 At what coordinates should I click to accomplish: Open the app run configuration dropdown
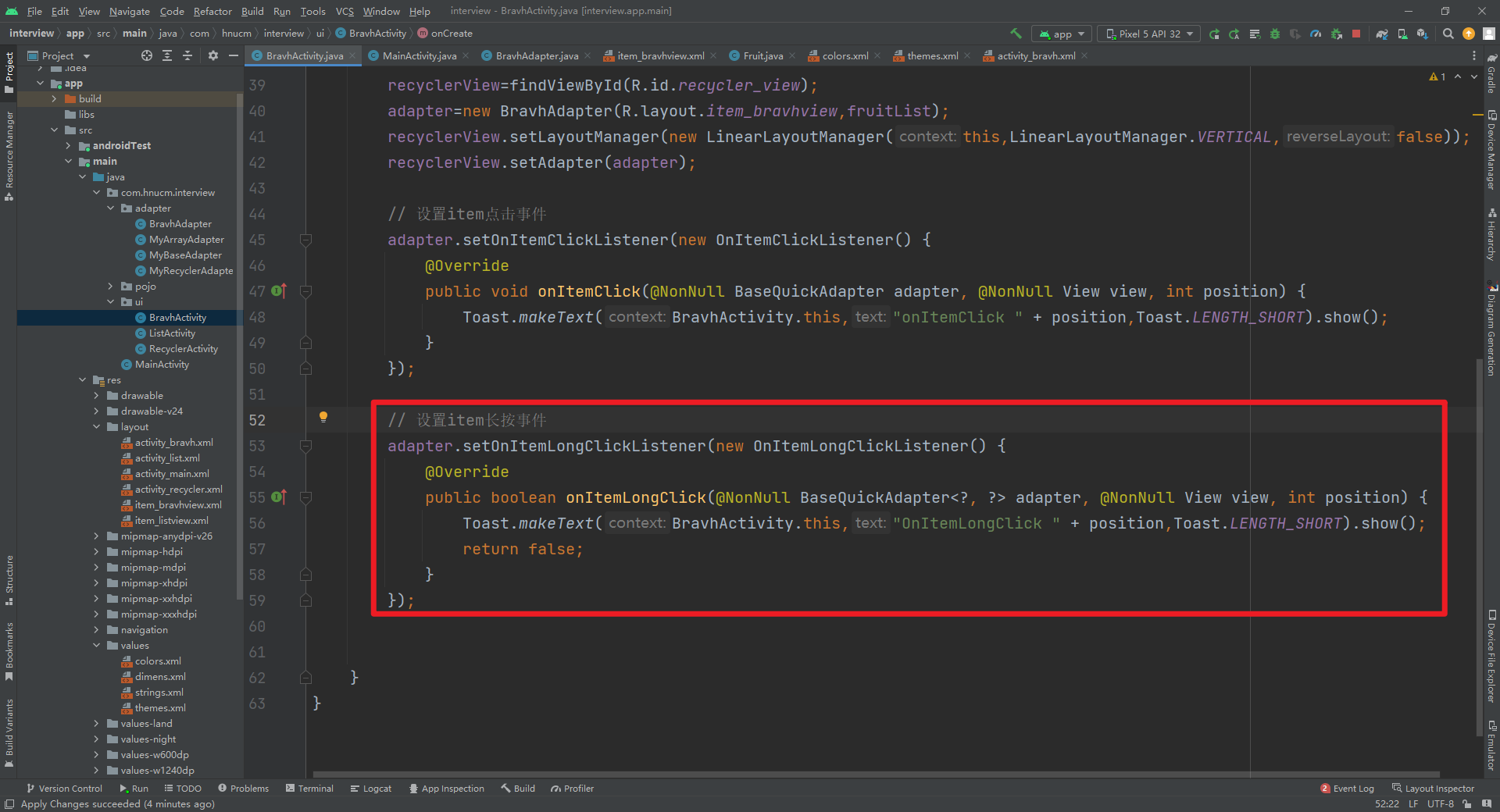pos(1062,34)
